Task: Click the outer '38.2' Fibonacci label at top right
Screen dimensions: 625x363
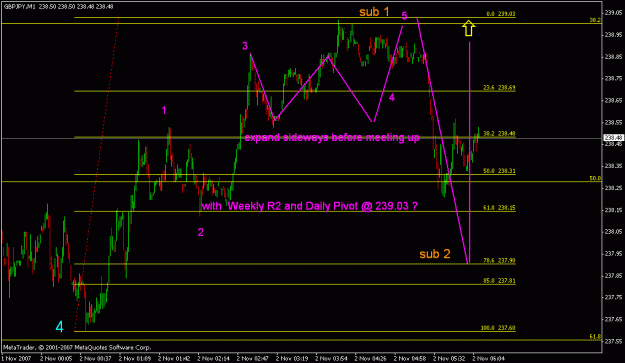Action: (x=595, y=20)
